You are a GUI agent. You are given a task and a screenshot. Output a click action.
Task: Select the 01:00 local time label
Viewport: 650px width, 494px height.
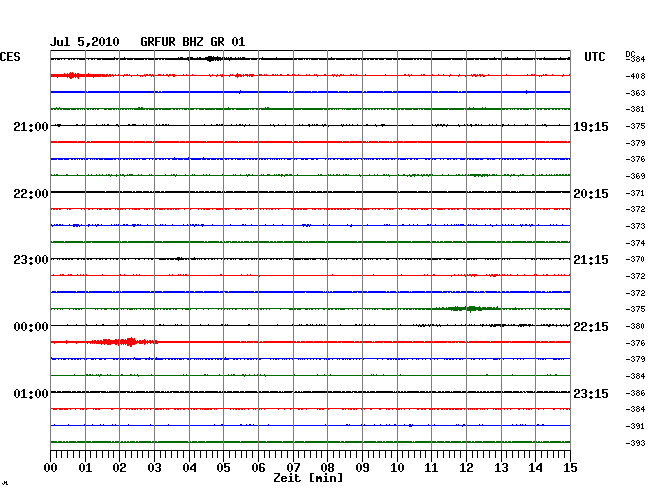coord(31,393)
